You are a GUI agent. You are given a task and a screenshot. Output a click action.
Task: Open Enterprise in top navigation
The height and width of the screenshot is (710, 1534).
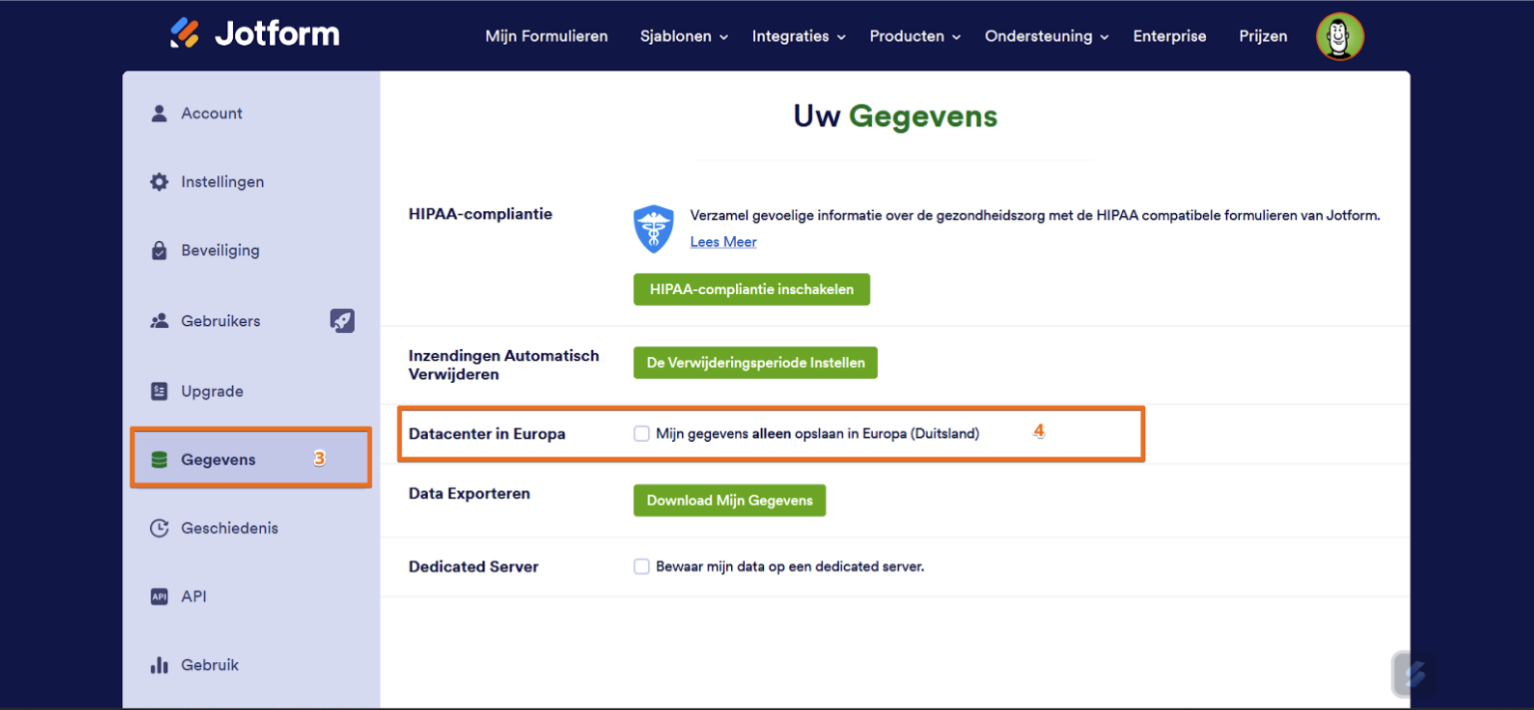tap(1169, 36)
